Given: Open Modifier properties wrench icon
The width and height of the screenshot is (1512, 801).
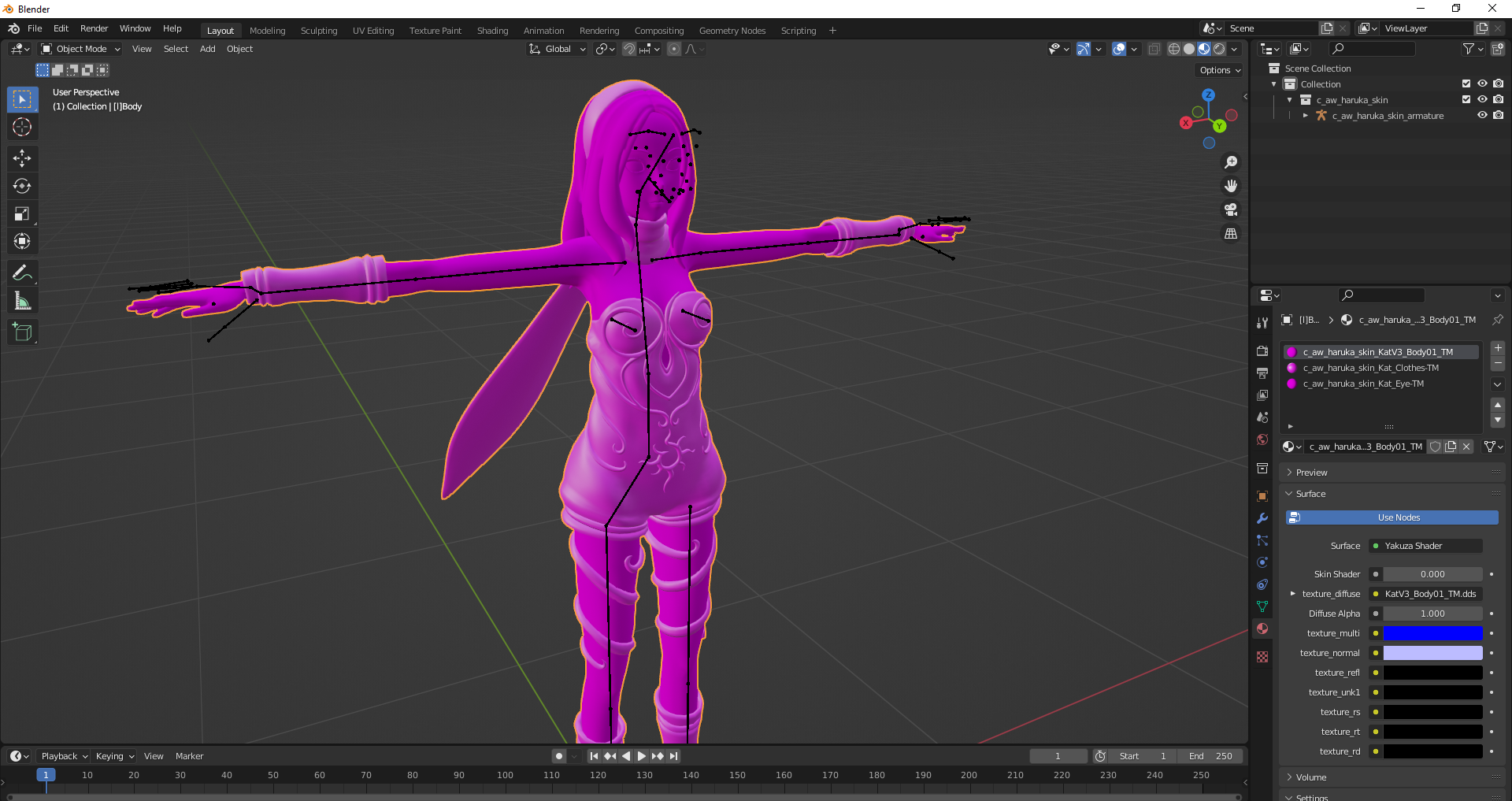Looking at the screenshot, I should [x=1262, y=518].
